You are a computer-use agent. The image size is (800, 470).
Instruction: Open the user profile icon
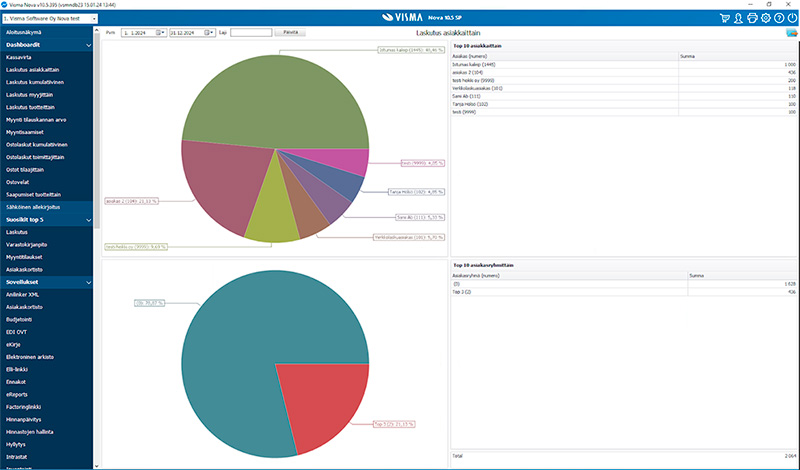tap(738, 18)
